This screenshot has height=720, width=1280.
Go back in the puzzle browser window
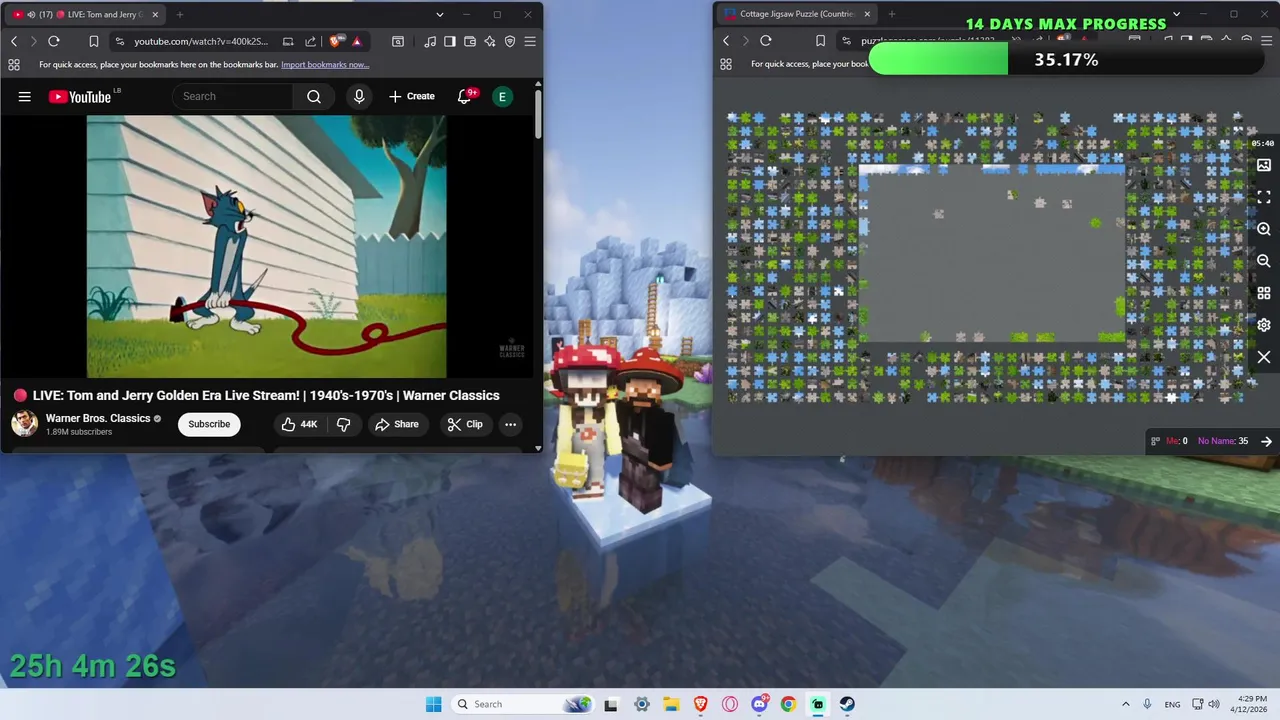click(726, 41)
